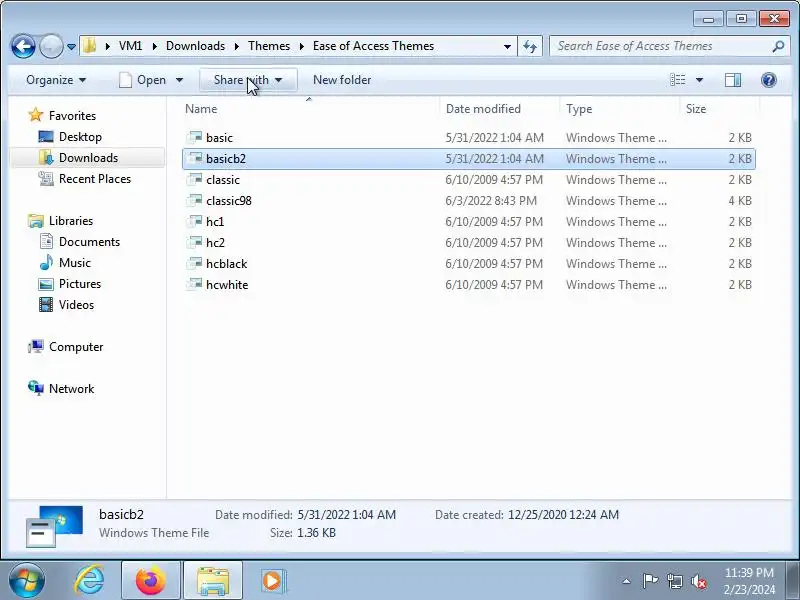This screenshot has height=600, width=800.
Task: Click the Forward navigation arrow
Action: click(x=51, y=46)
